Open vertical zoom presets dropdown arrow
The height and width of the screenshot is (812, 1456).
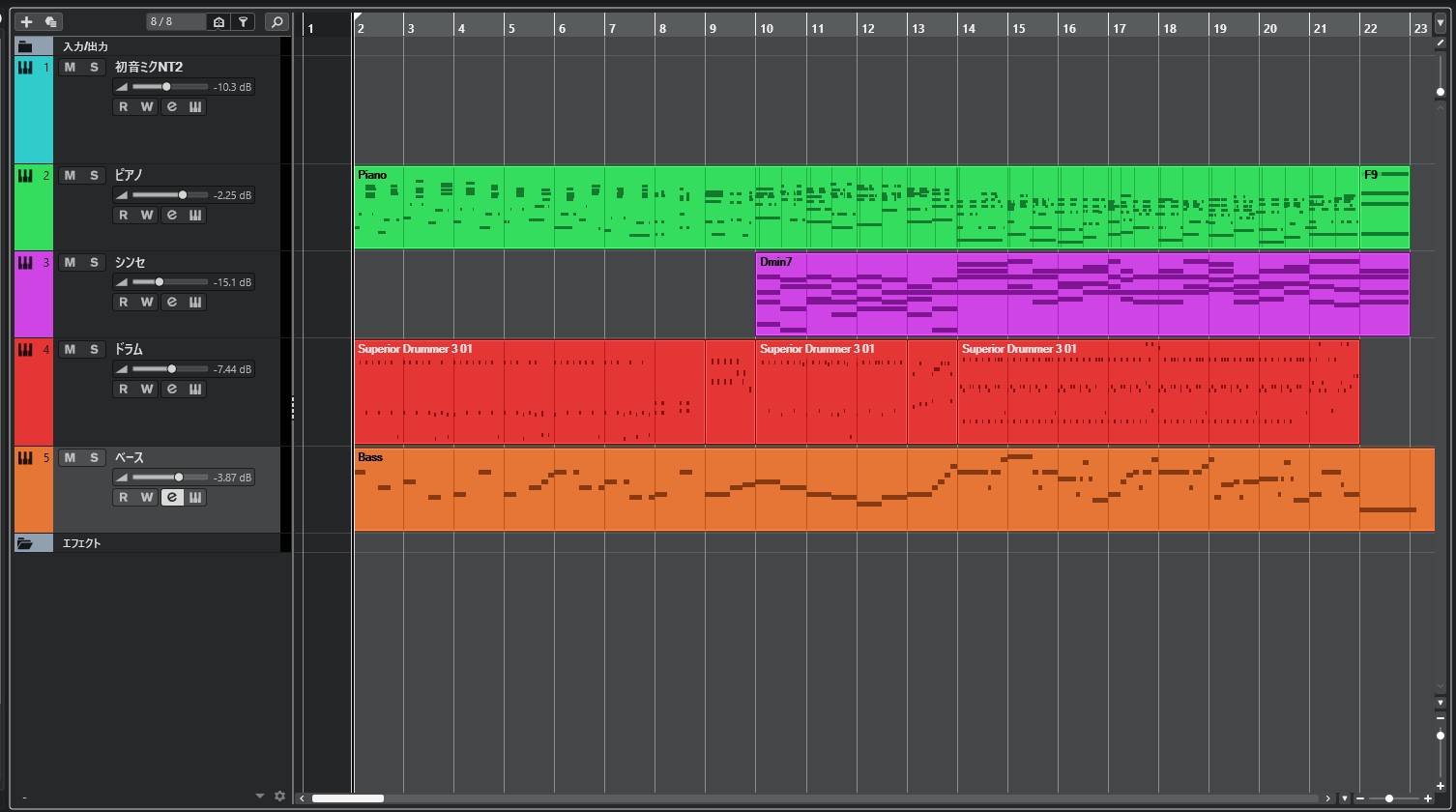1441,702
